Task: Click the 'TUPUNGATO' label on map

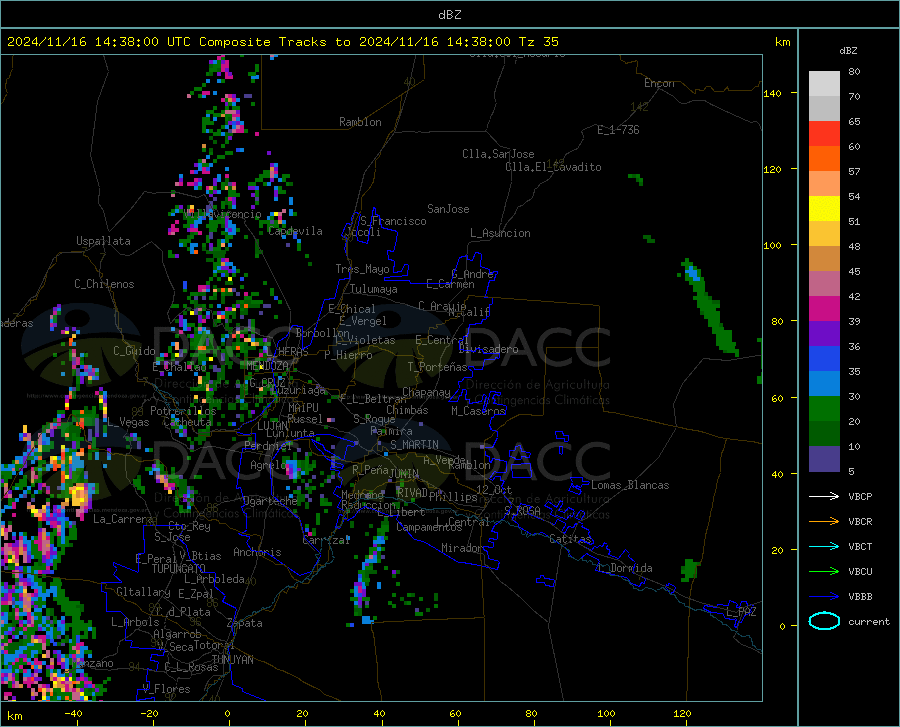Action: tap(179, 569)
